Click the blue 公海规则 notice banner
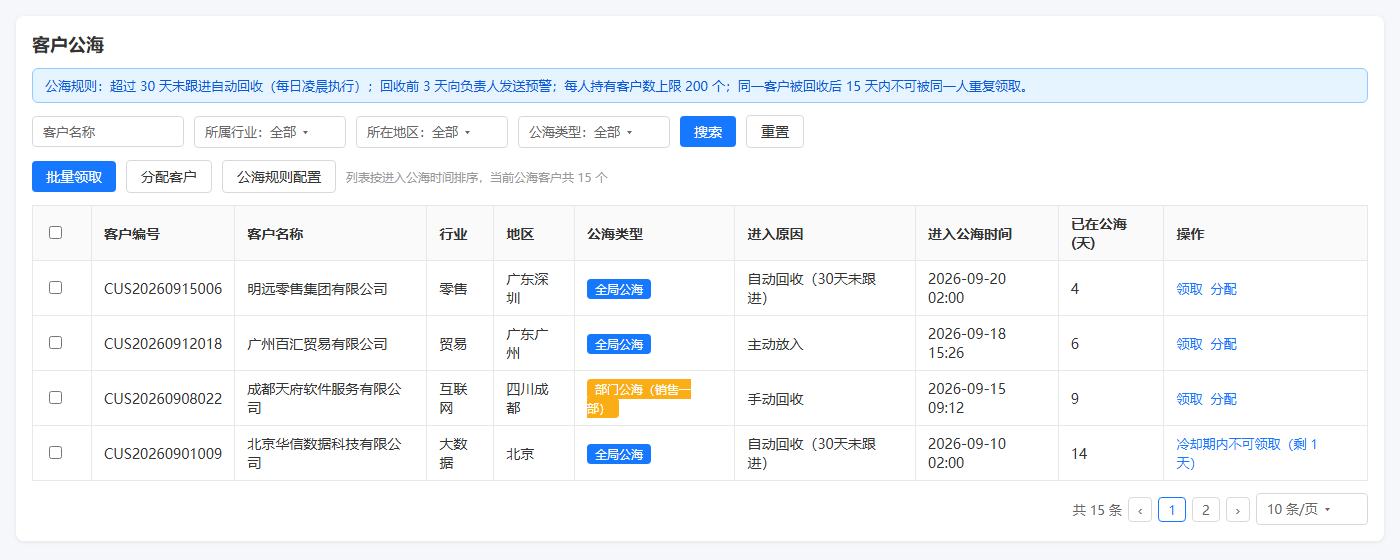Viewport: 1400px width, 560px height. [700, 85]
